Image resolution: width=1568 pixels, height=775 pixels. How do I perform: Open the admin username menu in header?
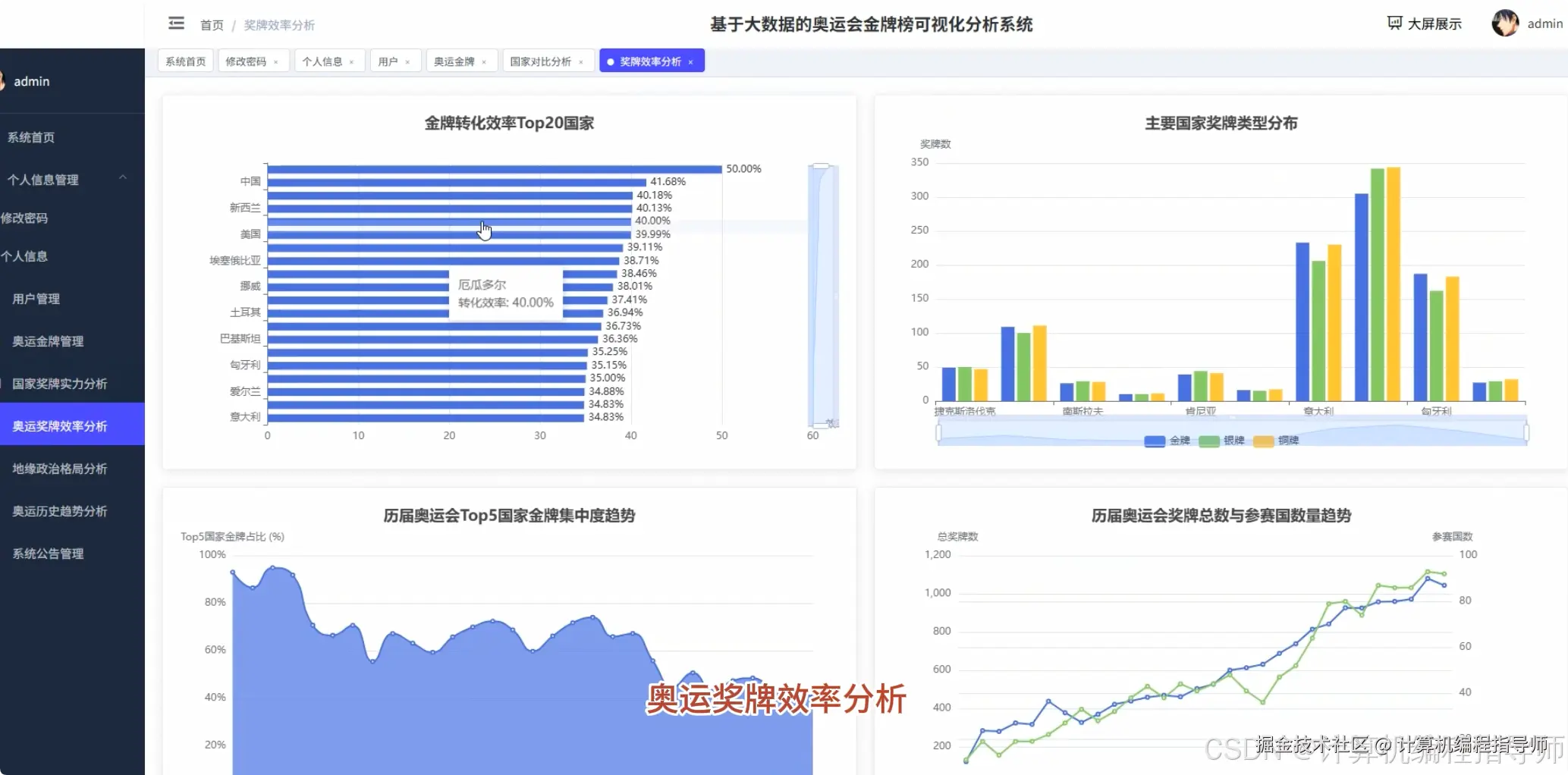coord(1544,24)
